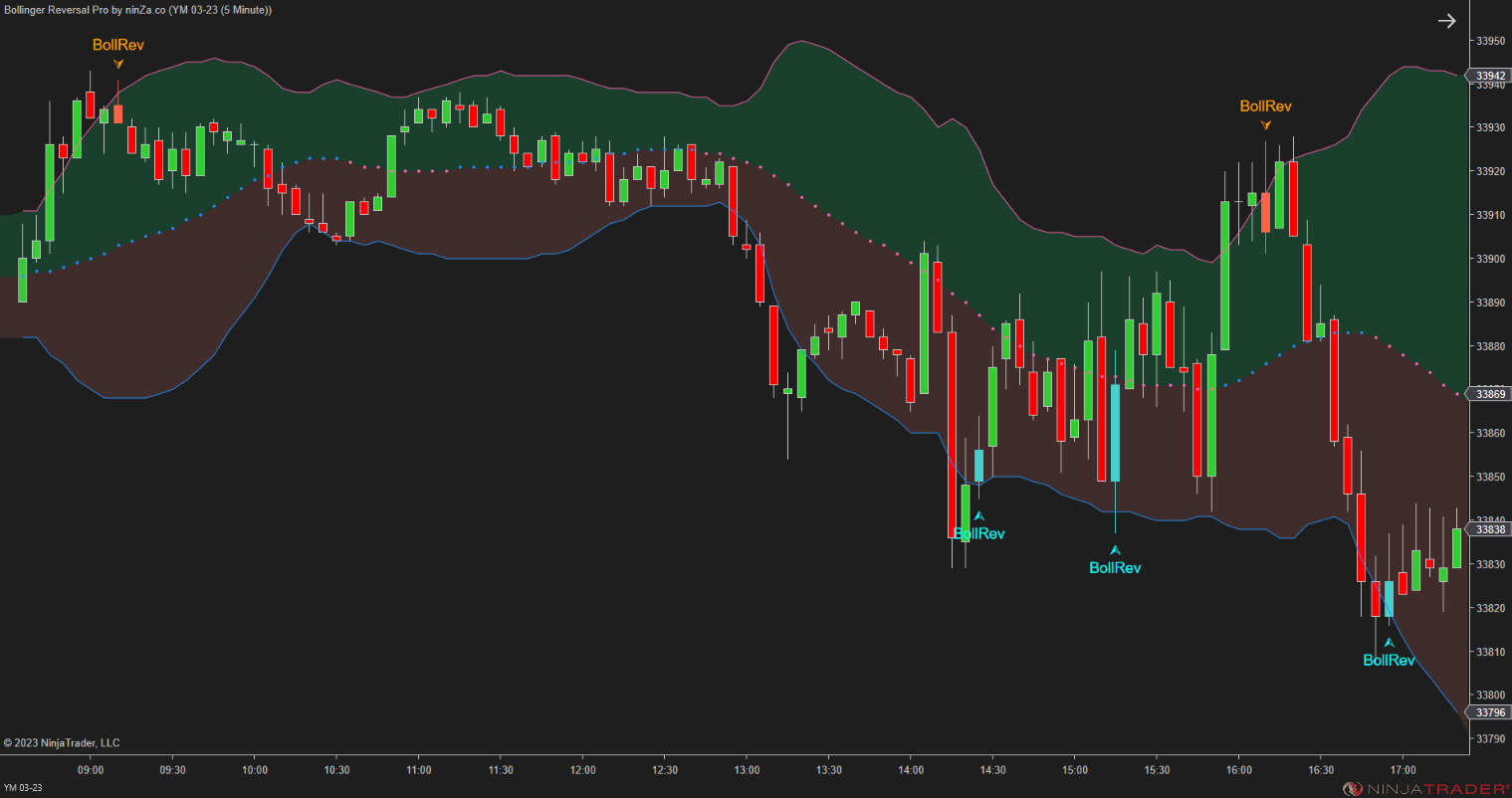Click the 17:00 label on the time axis
Viewport: 1512px width, 798px height.
(x=1403, y=769)
